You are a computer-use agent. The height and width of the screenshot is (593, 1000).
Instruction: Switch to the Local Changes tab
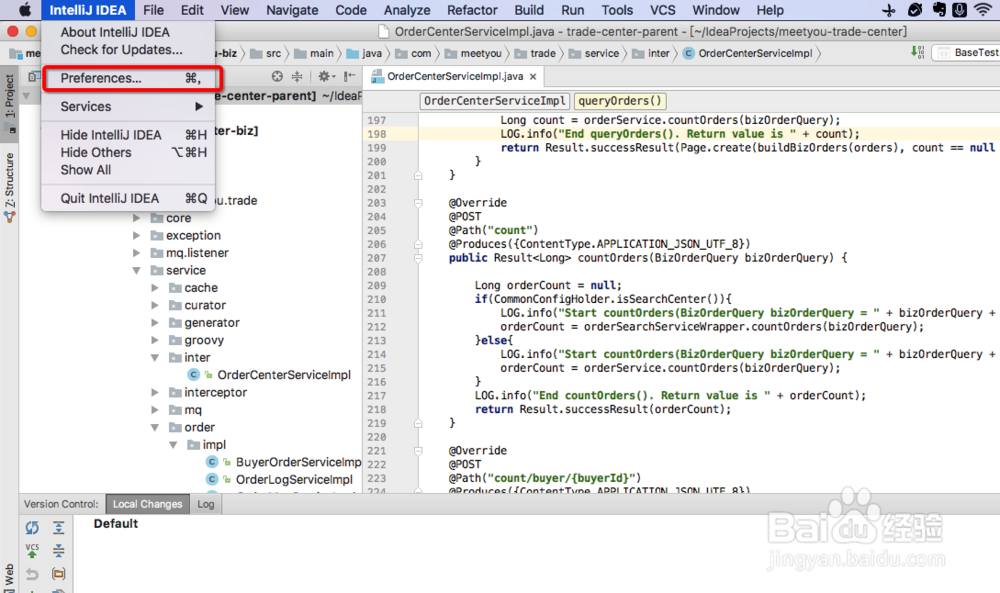coord(147,504)
